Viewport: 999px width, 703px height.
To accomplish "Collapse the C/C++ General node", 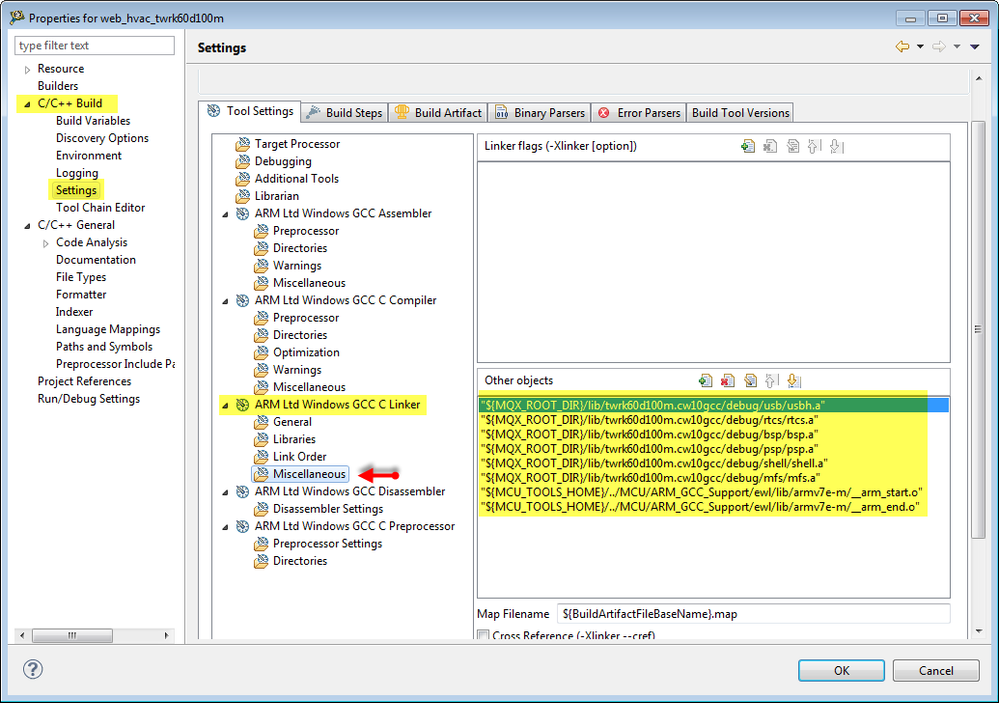I will pyautogui.click(x=27, y=226).
